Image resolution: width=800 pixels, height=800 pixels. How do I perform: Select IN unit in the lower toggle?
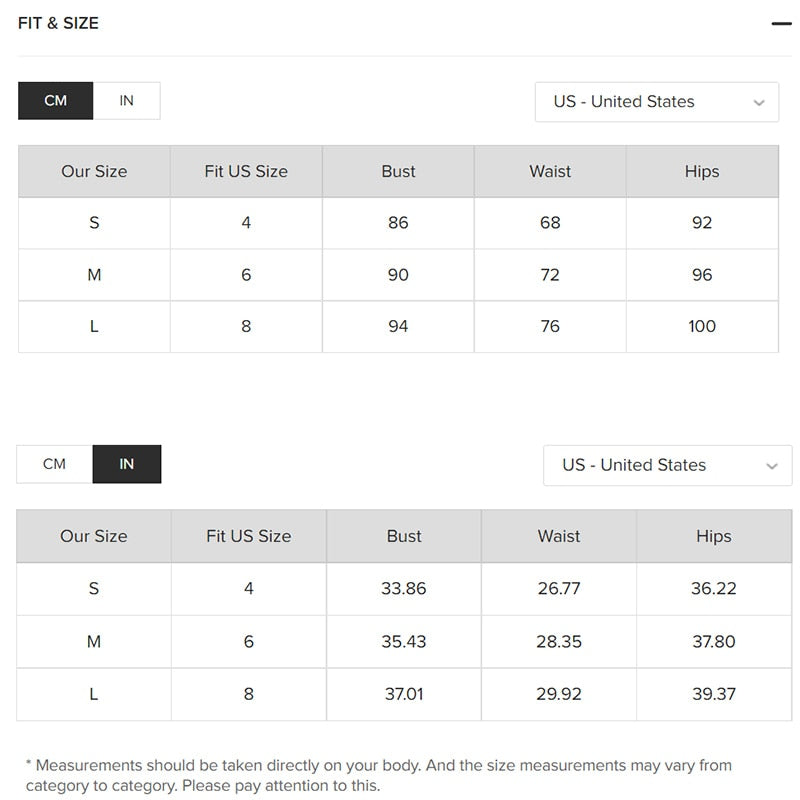pos(126,464)
